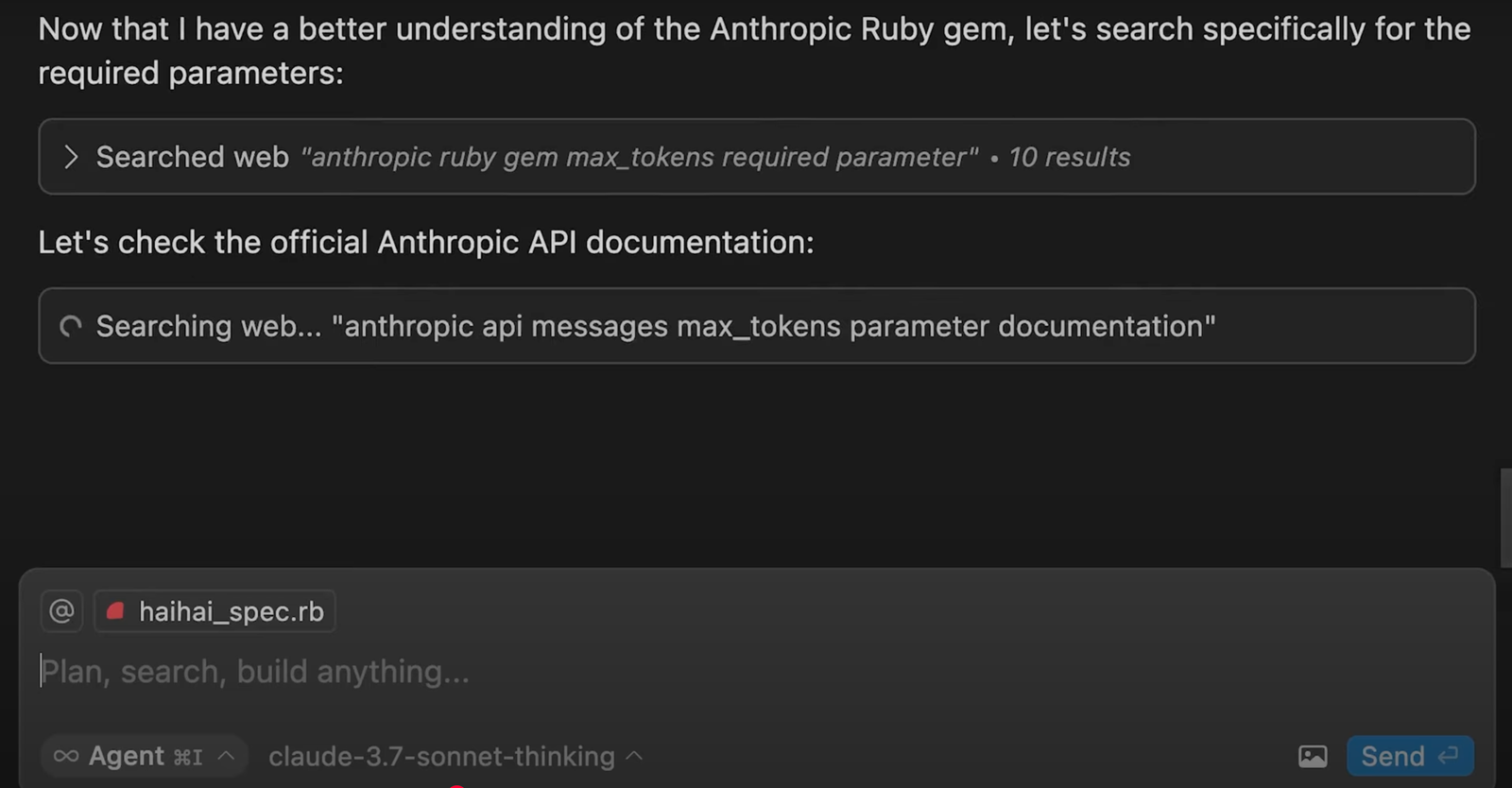Image resolution: width=1512 pixels, height=788 pixels.
Task: Expand the "Searched web" result chevron
Action: point(71,157)
